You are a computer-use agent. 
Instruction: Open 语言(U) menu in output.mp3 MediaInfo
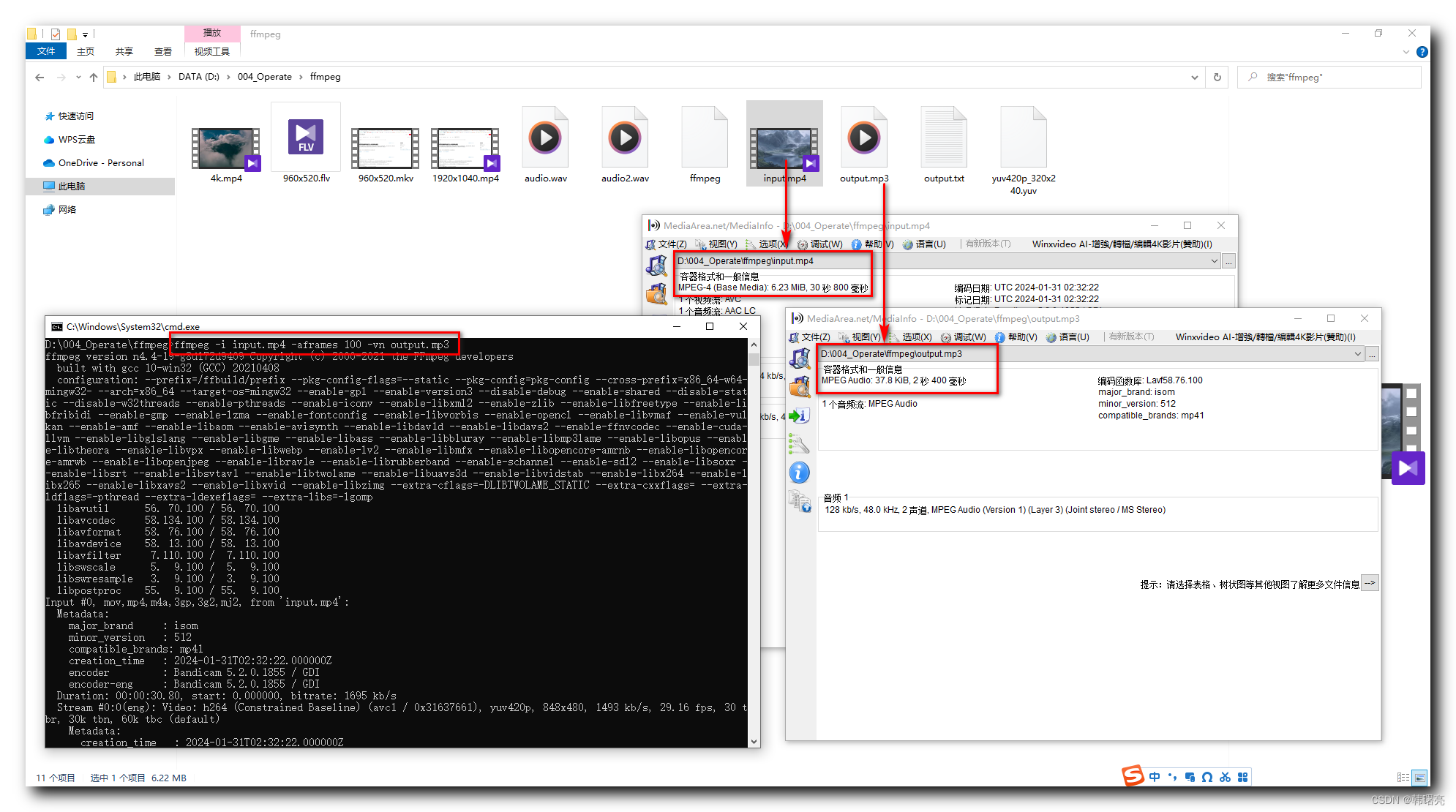(x=1068, y=337)
